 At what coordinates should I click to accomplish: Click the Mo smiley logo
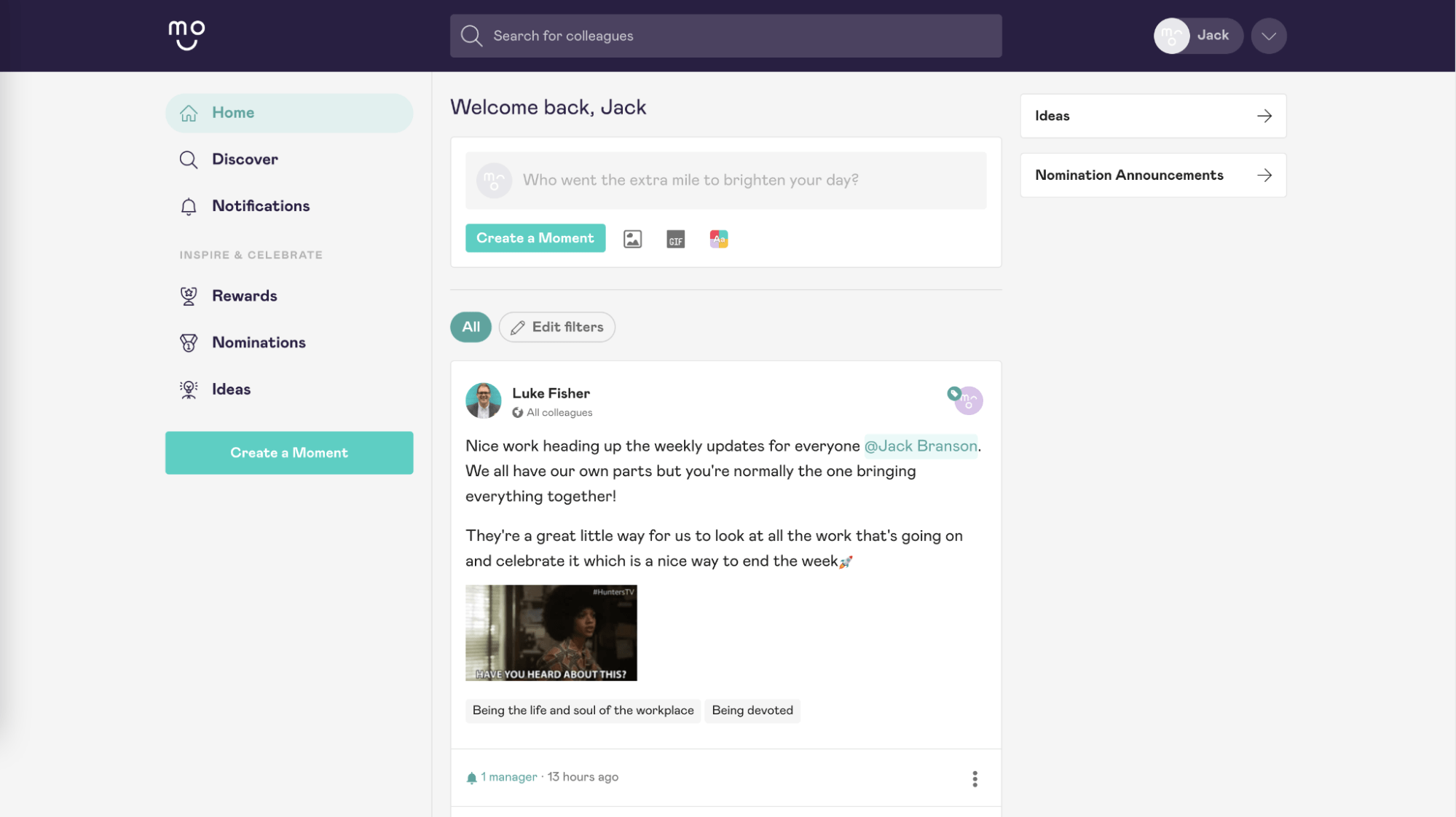coord(186,35)
